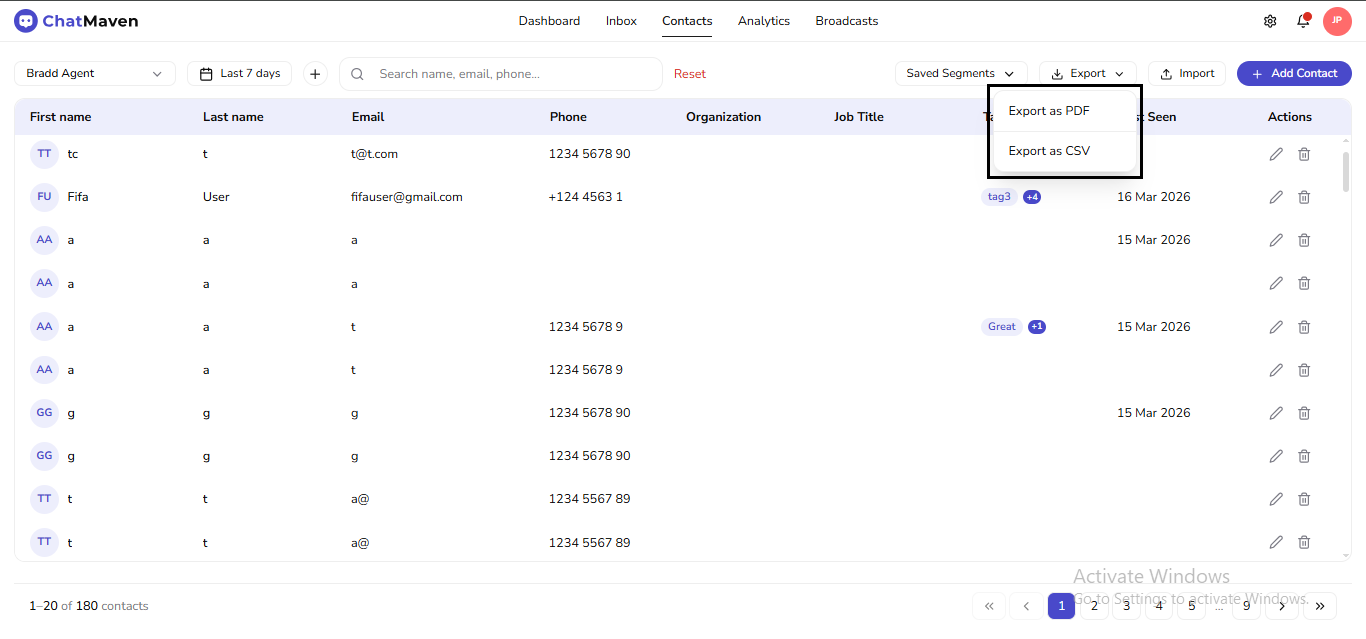Click the JP profile avatar

coord(1337,20)
